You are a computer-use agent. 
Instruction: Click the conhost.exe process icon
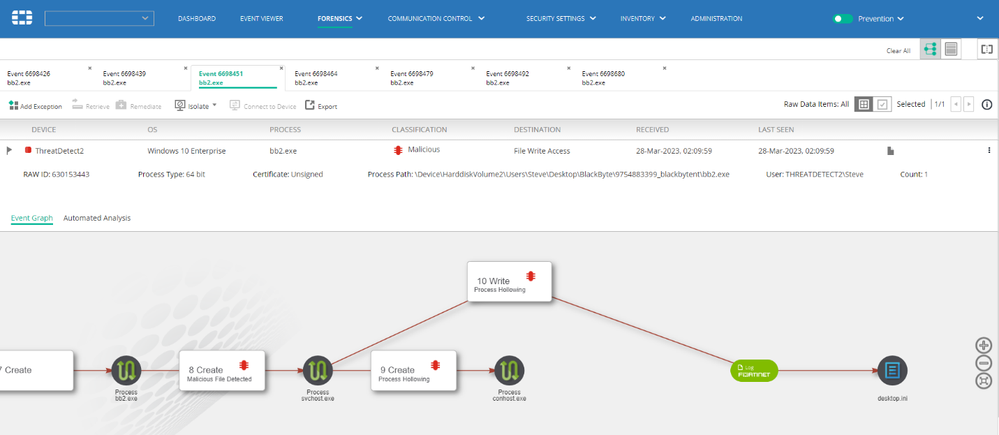[x=509, y=370]
